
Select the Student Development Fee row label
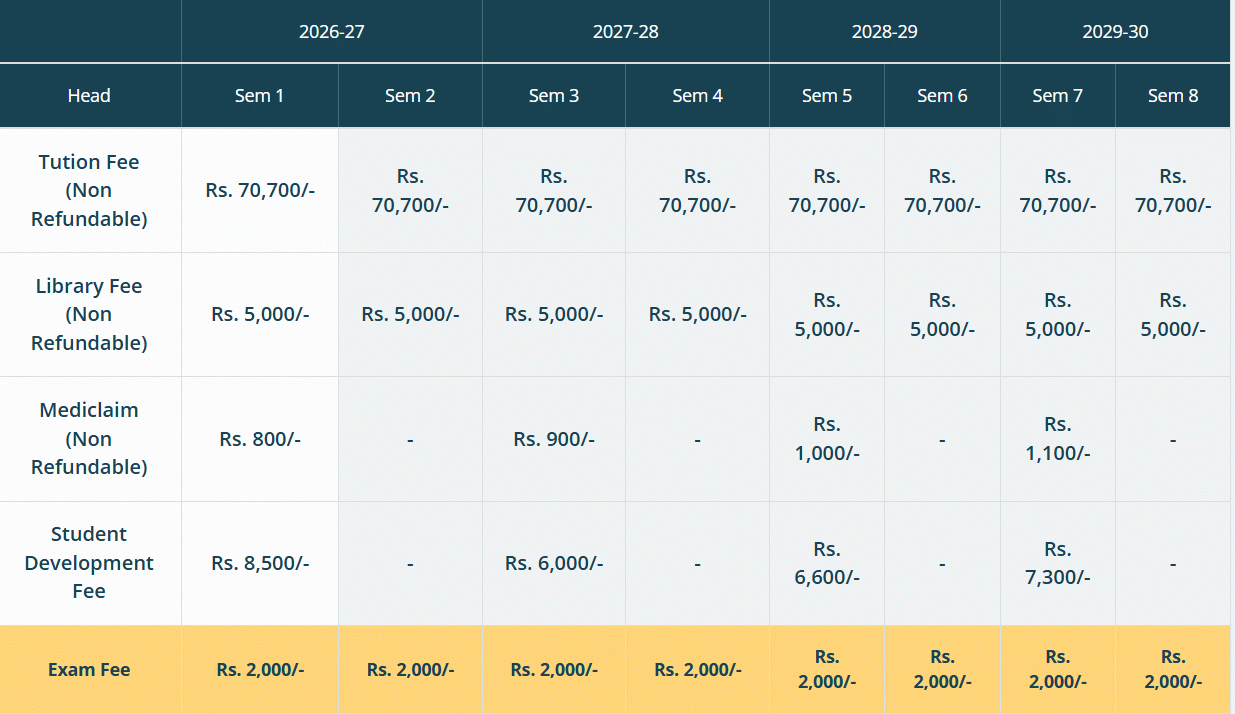pyautogui.click(x=89, y=563)
